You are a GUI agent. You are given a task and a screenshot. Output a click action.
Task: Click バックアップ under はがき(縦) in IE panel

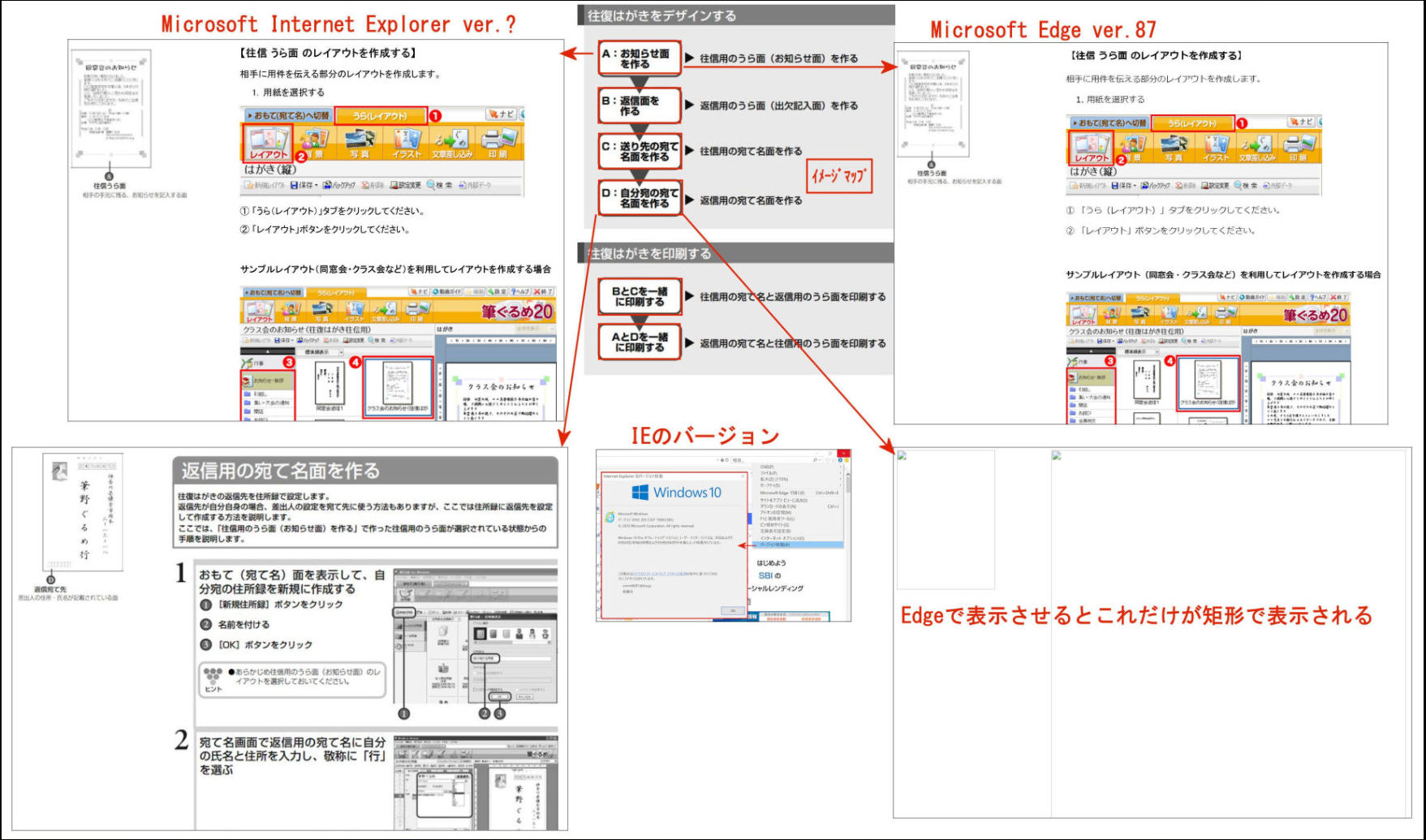point(339,186)
